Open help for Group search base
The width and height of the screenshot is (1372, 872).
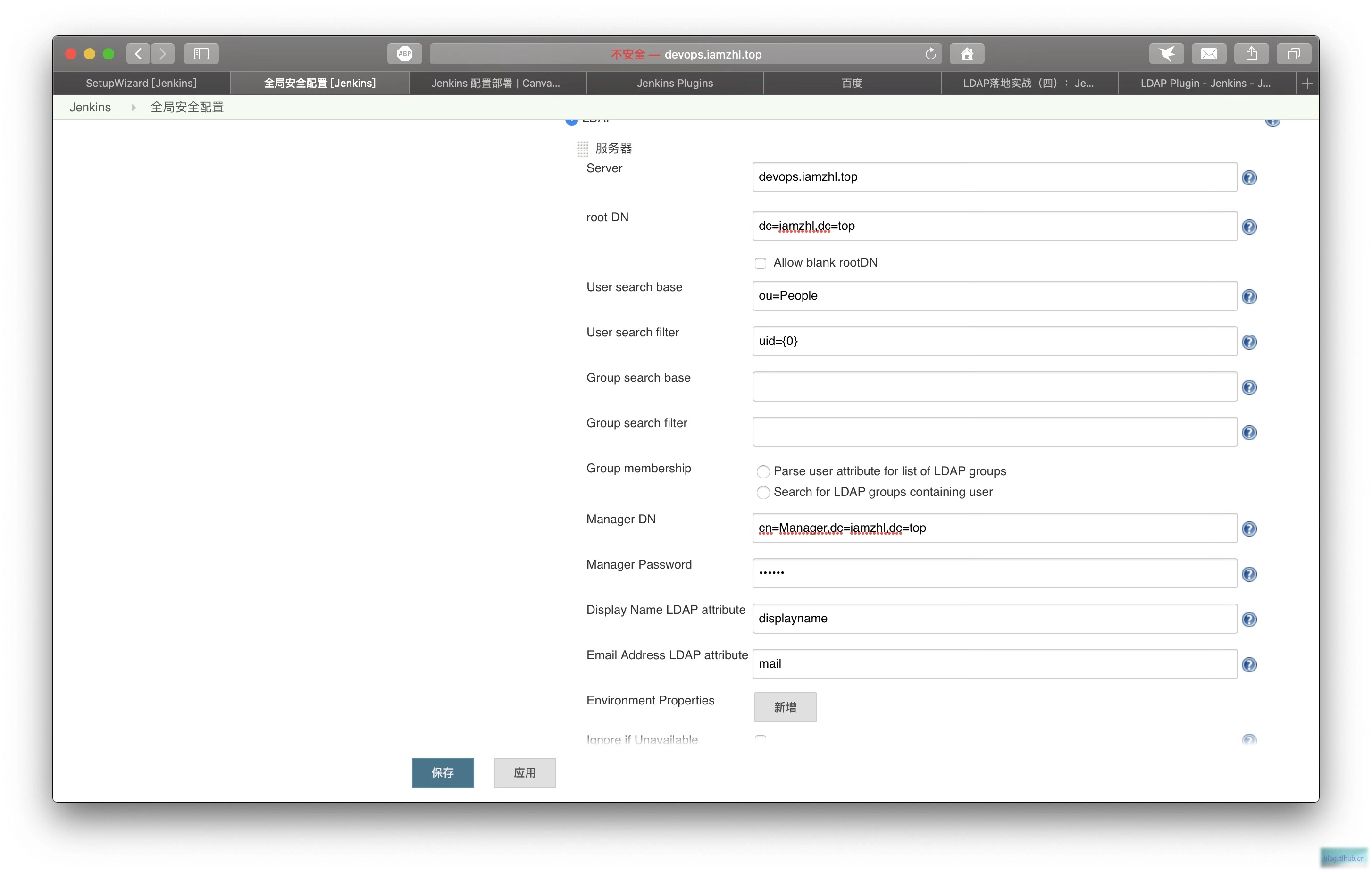pyautogui.click(x=1248, y=387)
